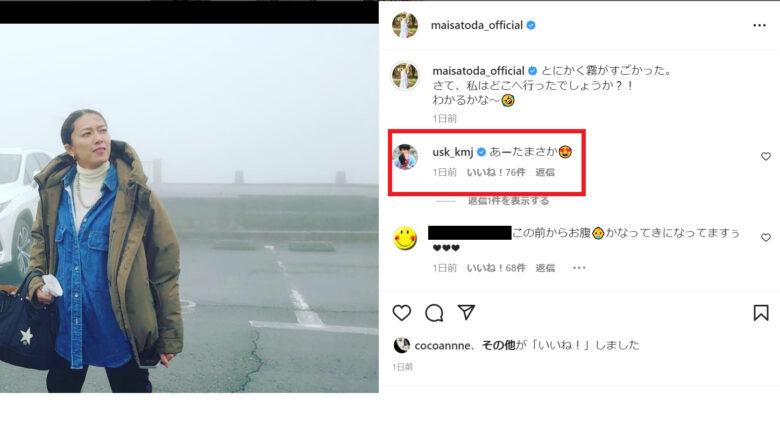
Task: Show other users who liked post
Action: pos(498,345)
